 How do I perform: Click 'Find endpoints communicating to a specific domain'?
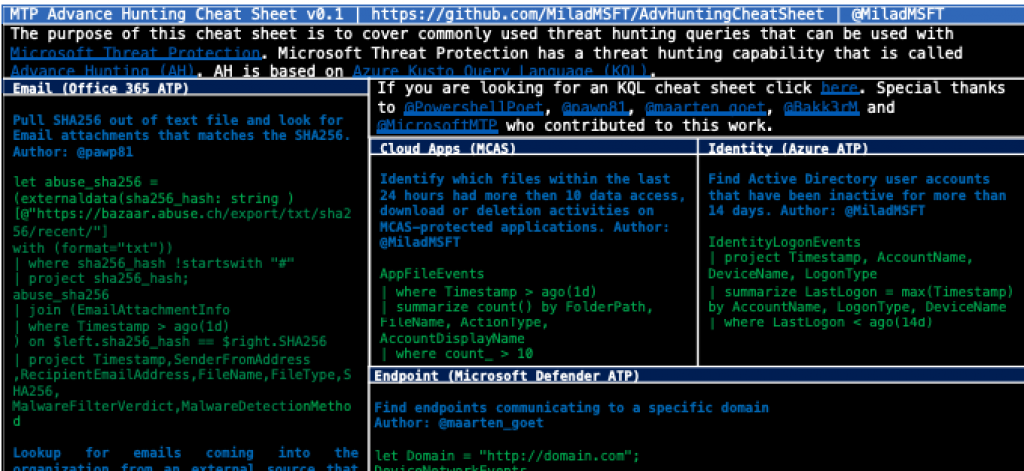coord(571,408)
